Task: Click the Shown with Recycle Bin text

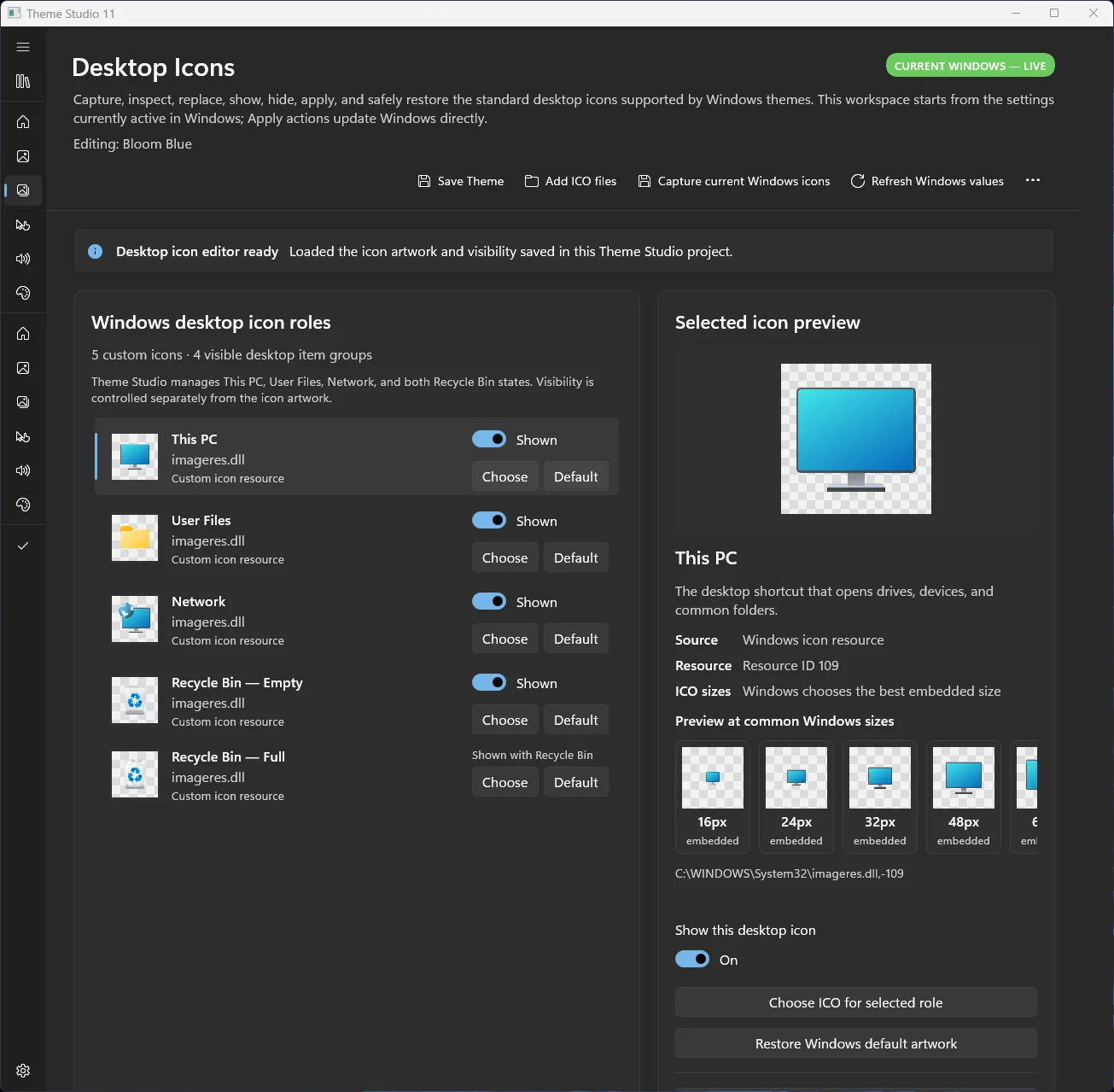Action: 533,755
